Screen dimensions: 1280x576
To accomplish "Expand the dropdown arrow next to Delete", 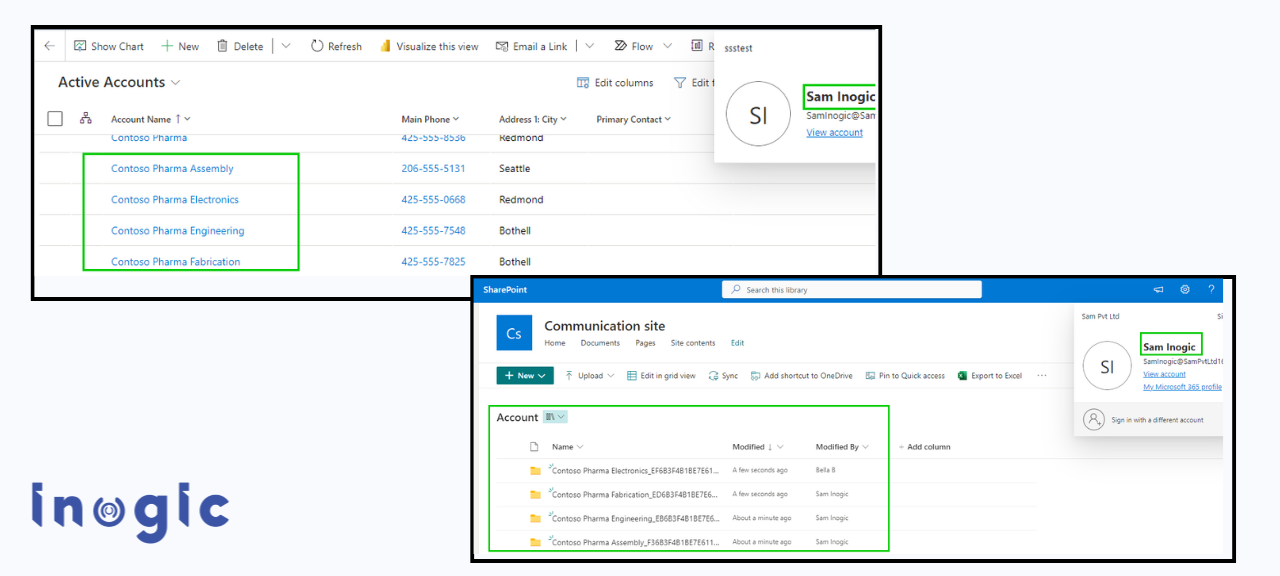I will [286, 46].
